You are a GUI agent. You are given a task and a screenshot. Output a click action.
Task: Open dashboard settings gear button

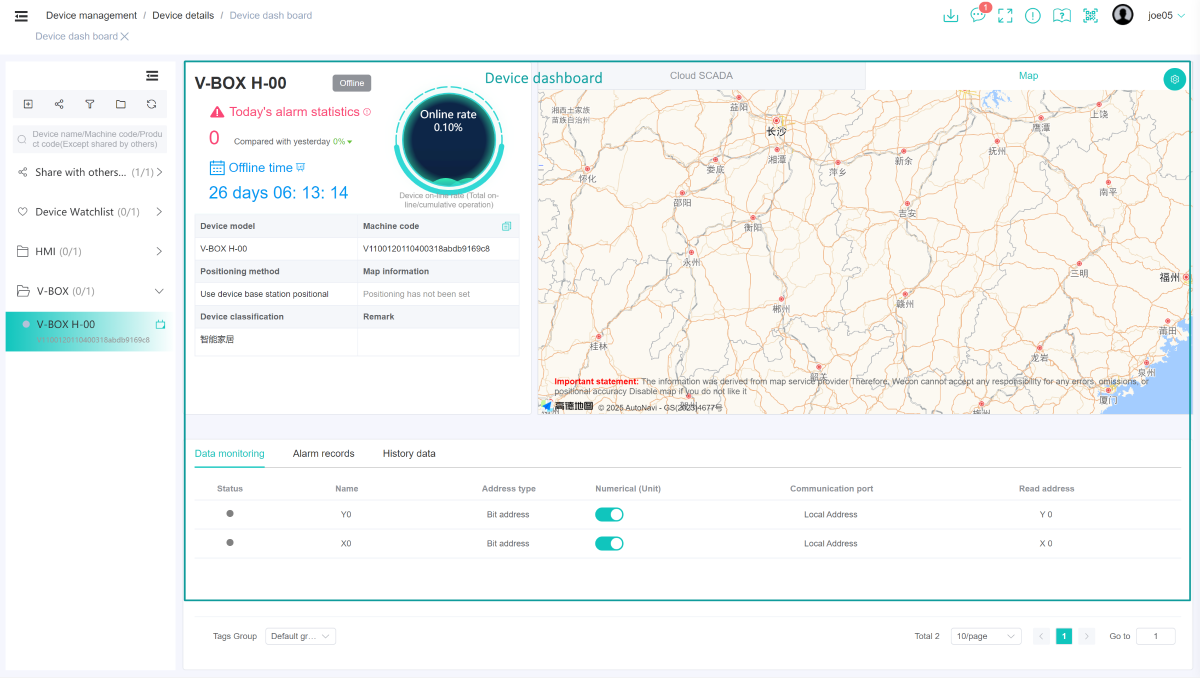coord(1174,79)
